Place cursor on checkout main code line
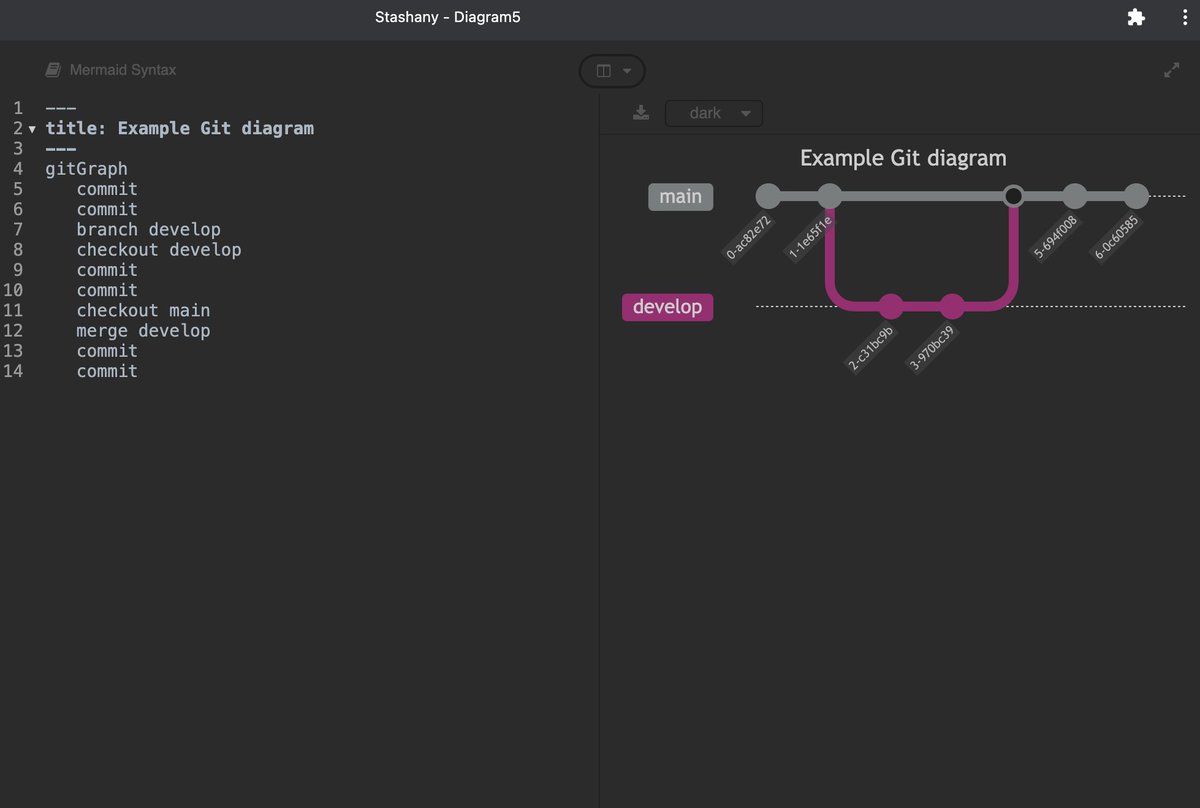This screenshot has width=1200, height=808. (x=143, y=310)
